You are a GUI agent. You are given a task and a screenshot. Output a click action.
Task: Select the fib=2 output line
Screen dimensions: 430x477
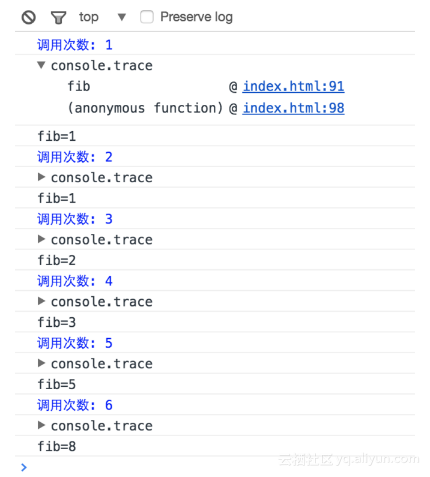coord(215,260)
